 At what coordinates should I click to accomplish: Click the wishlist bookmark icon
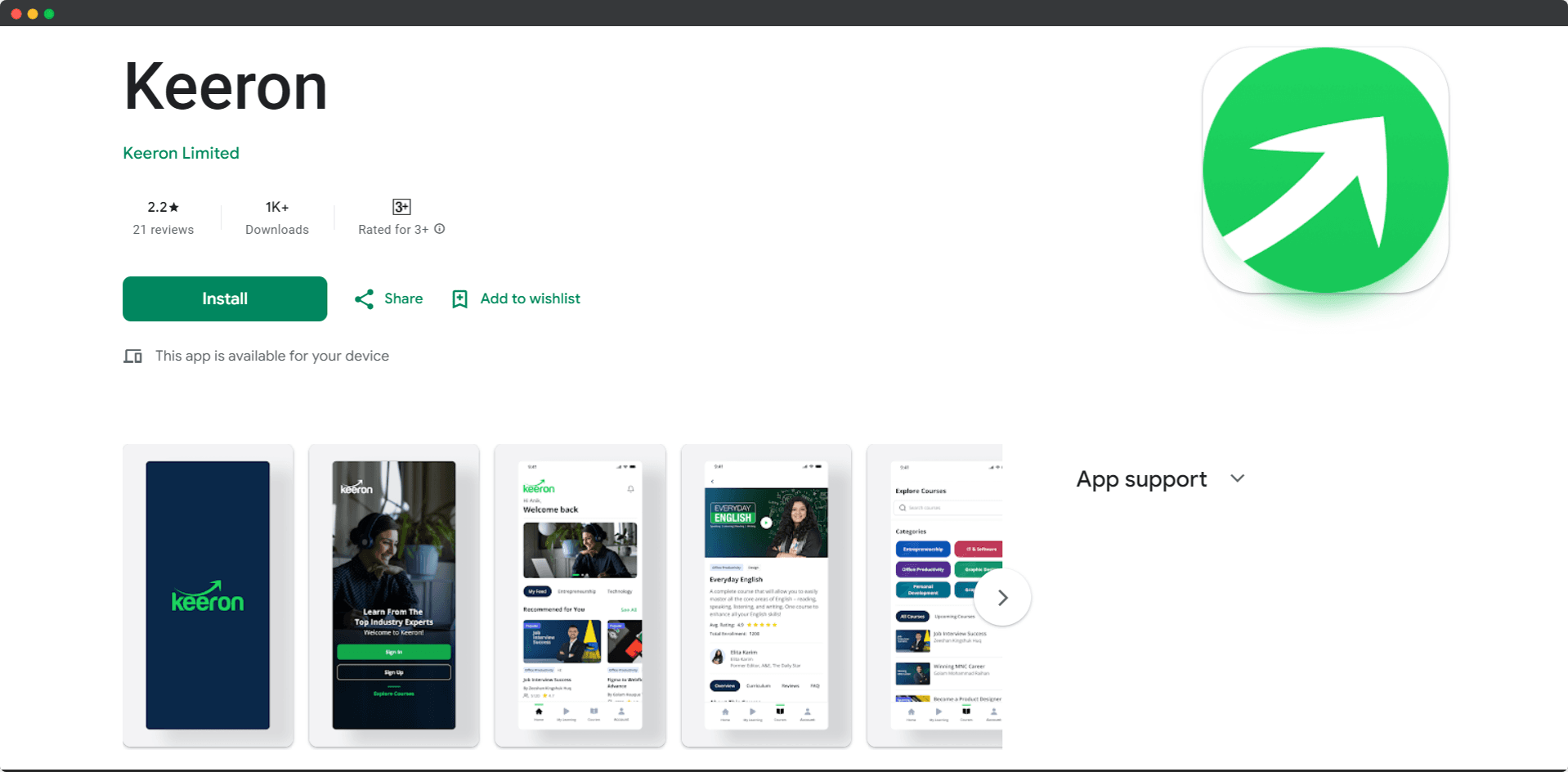click(x=459, y=299)
